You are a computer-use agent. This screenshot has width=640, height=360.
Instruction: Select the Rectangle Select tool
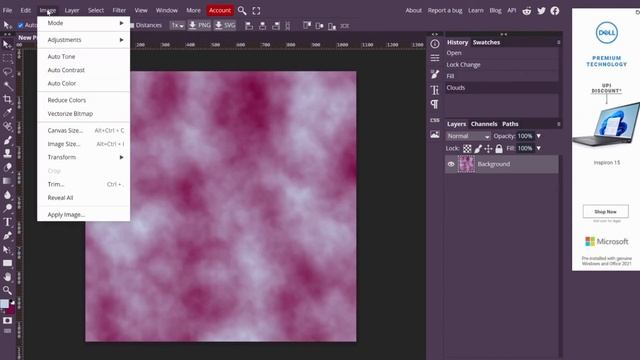pos(7,58)
